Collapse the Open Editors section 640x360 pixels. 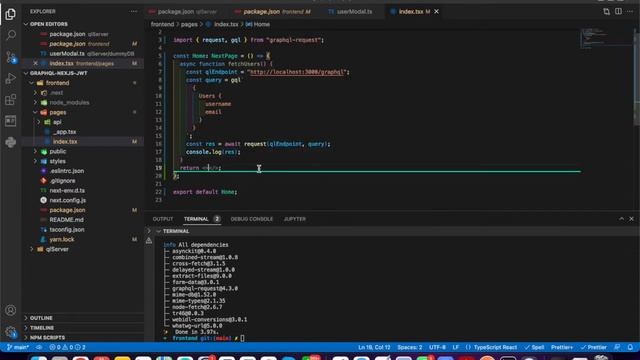[x=49, y=24]
